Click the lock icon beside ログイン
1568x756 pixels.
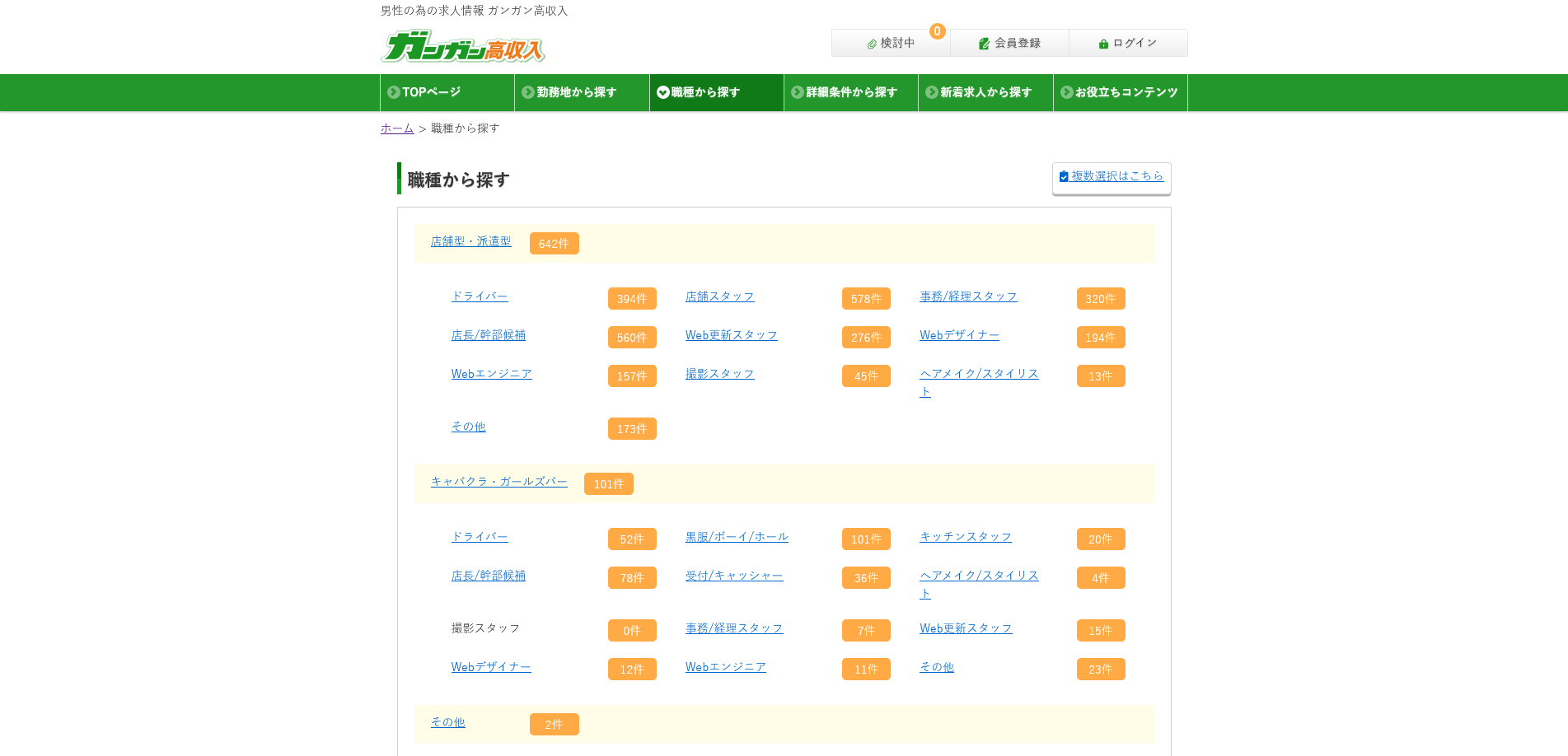pyautogui.click(x=1103, y=44)
